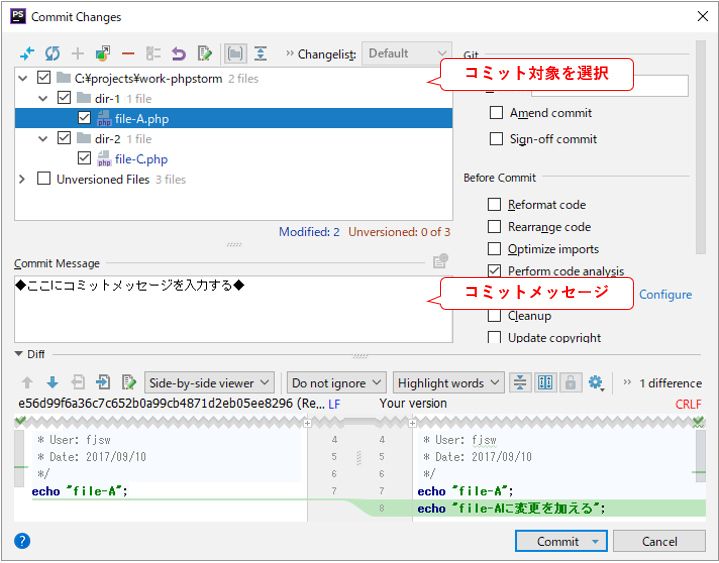Viewport: 719px width, 563px height.
Task: Click Collapse Unchanged Fragments icon
Action: click(520, 382)
